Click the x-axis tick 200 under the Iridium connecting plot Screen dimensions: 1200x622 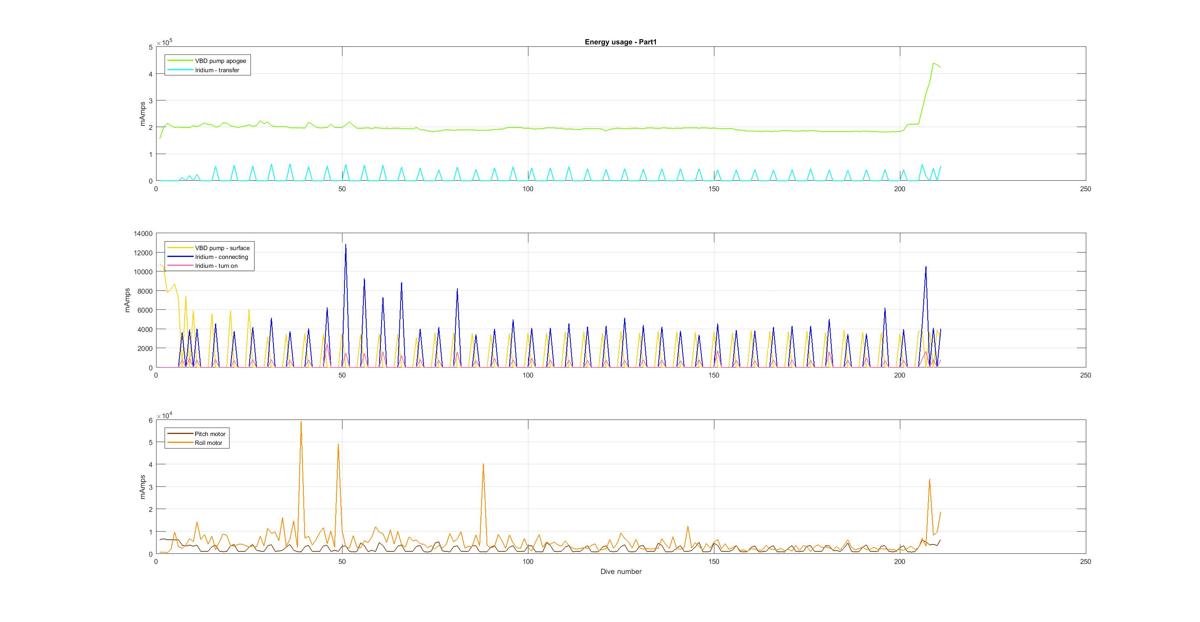(900, 375)
